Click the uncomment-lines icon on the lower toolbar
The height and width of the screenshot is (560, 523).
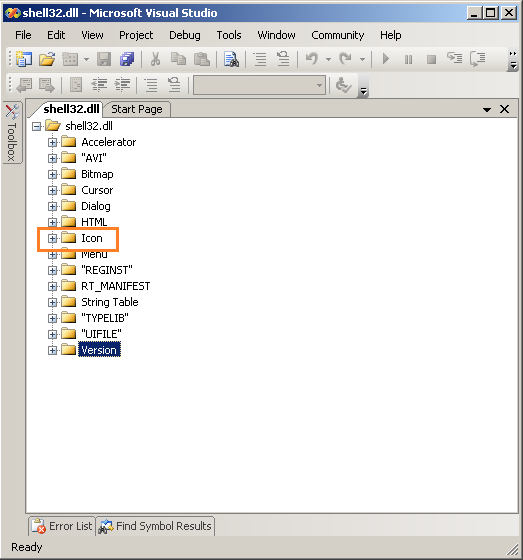(x=174, y=84)
